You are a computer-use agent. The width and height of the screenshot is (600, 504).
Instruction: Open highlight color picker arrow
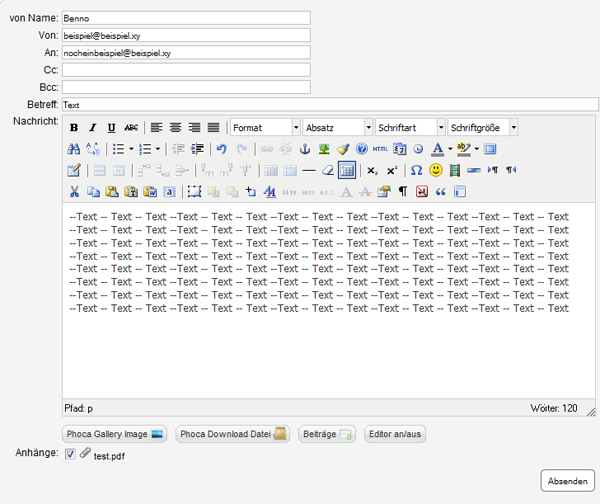tap(476, 149)
